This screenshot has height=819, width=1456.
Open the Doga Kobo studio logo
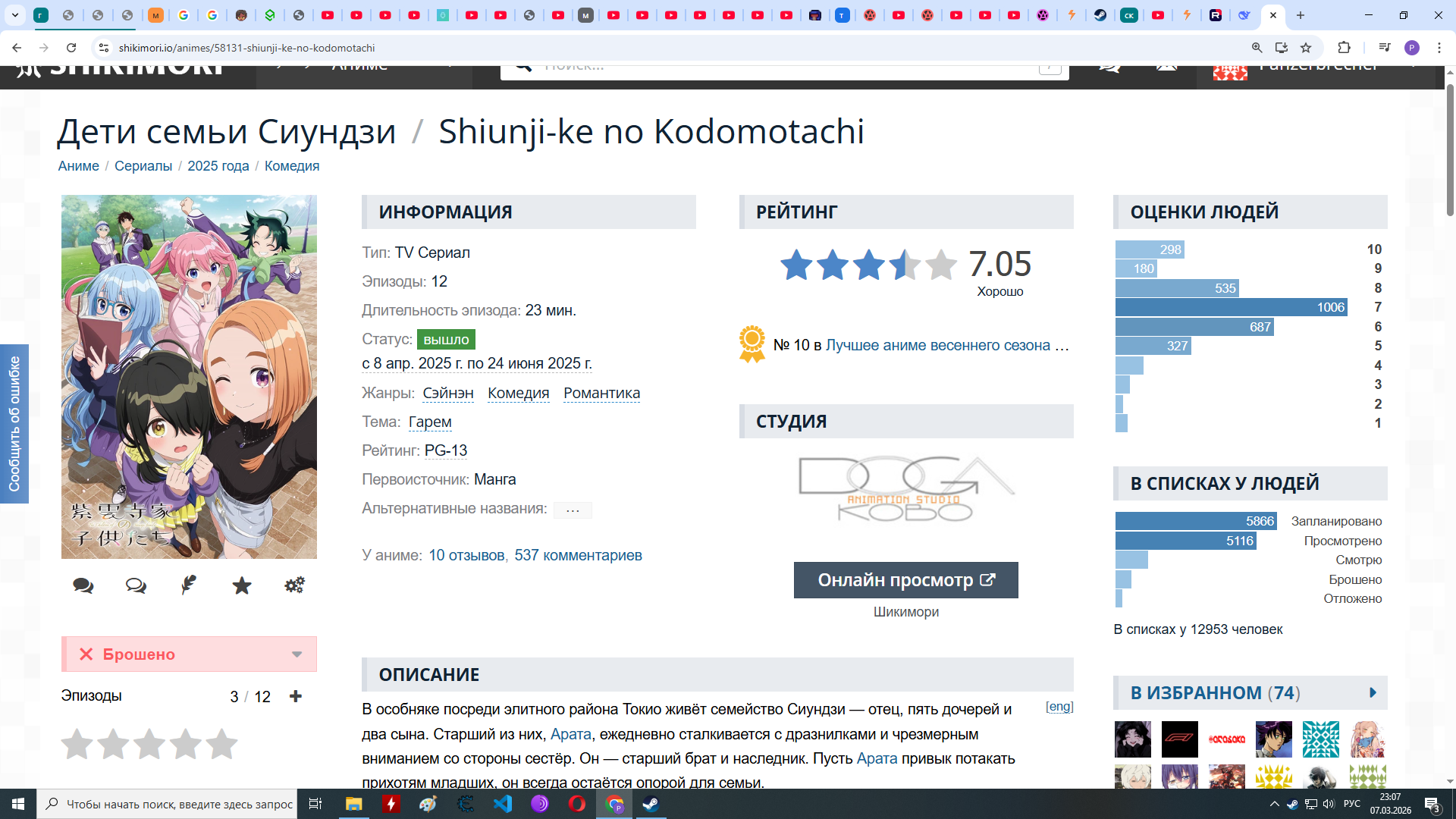pos(906,489)
